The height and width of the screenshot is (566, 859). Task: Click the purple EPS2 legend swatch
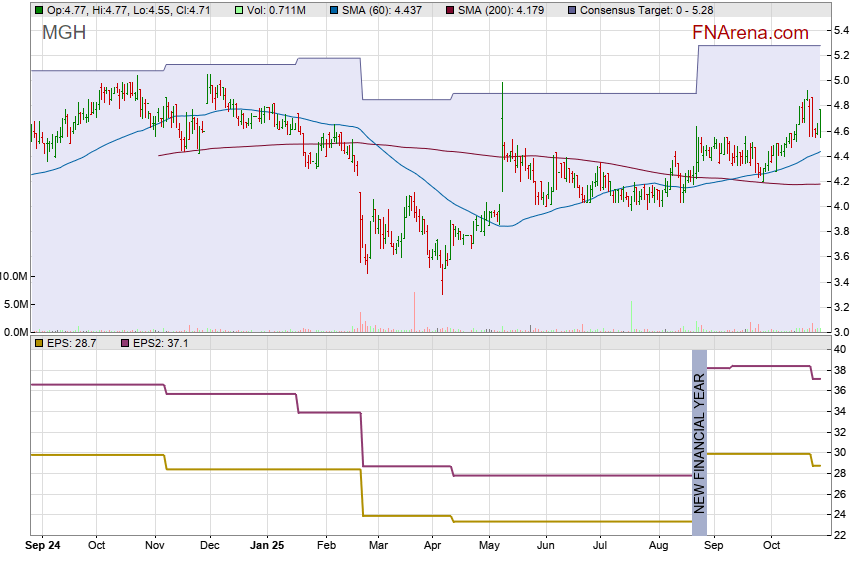tap(125, 343)
